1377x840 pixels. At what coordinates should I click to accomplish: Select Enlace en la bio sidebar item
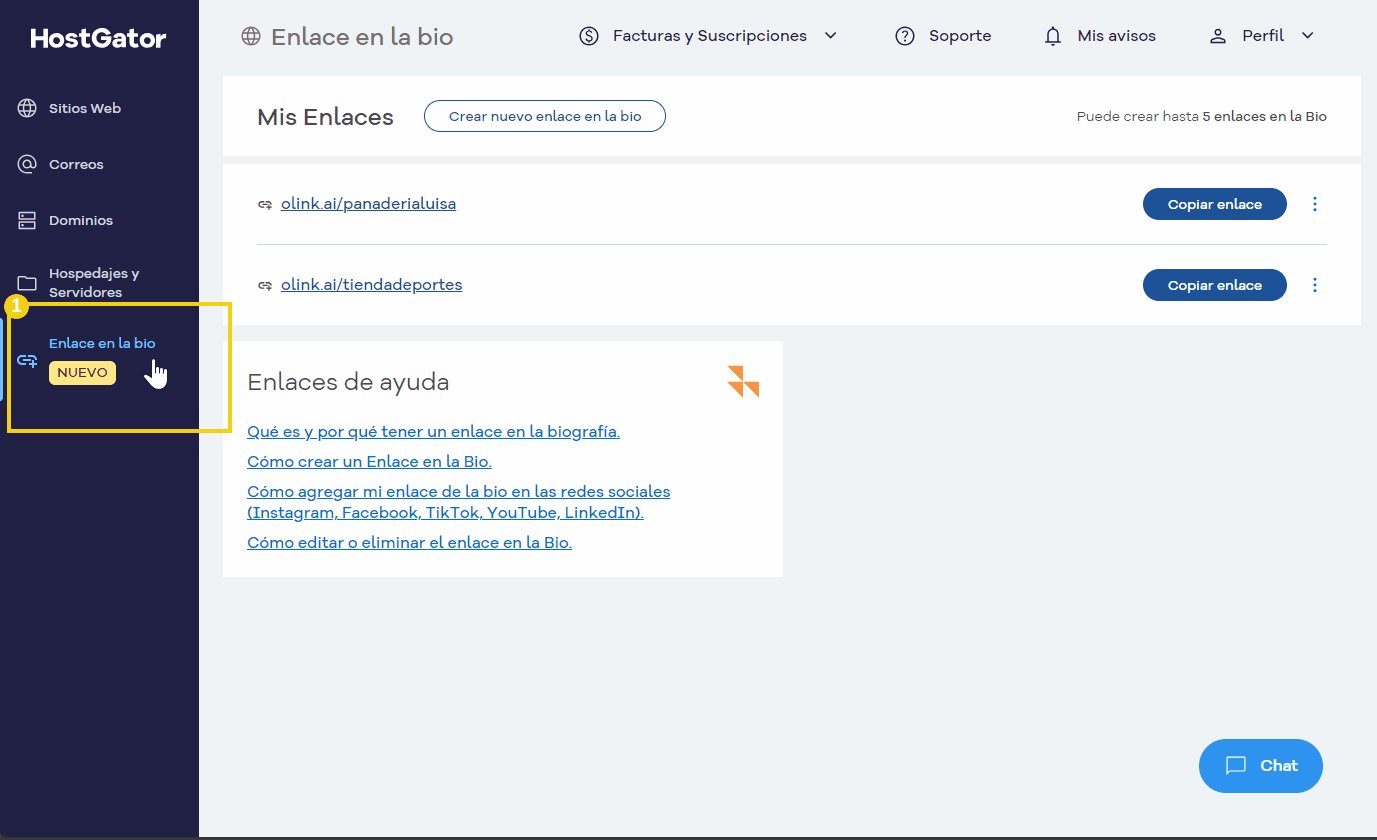click(x=102, y=343)
